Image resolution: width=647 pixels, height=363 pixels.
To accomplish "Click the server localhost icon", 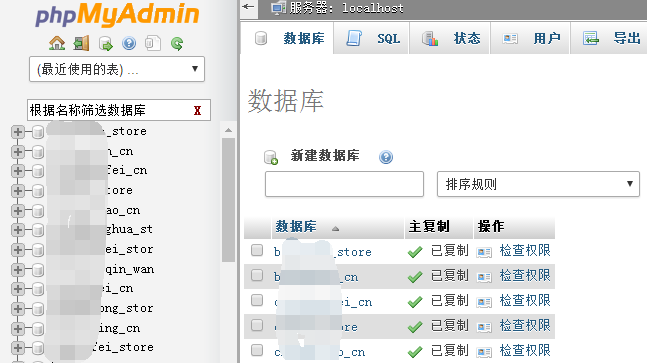I will tap(279, 8).
